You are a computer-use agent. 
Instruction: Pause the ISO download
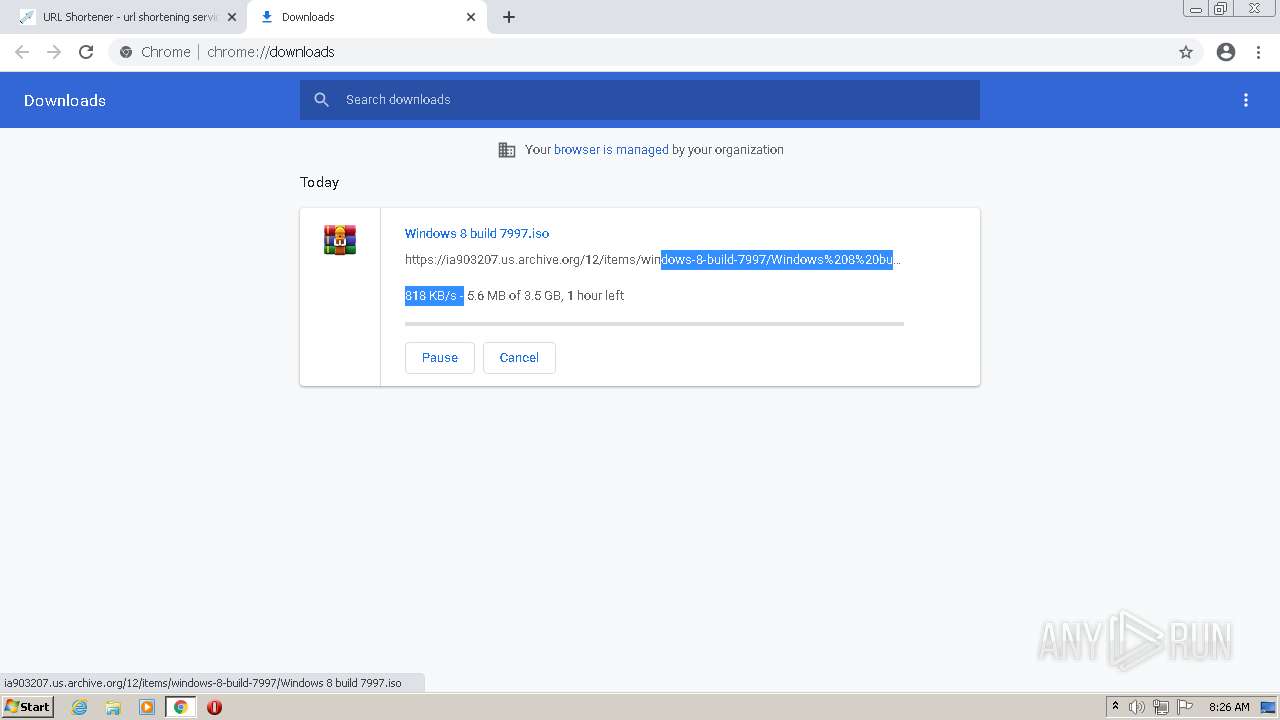(440, 358)
